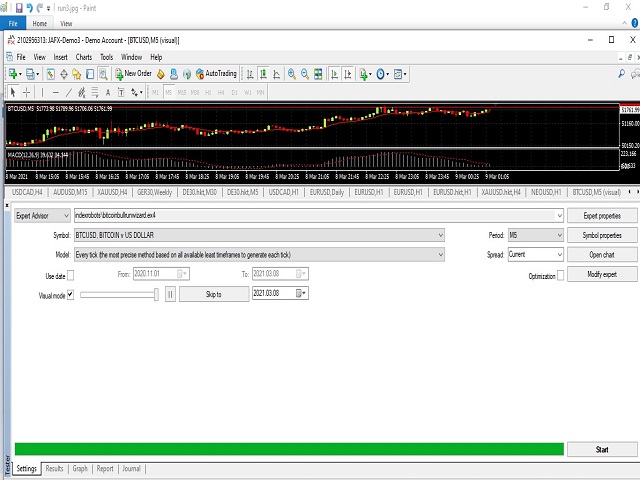Open the Charts menu

coord(84,57)
